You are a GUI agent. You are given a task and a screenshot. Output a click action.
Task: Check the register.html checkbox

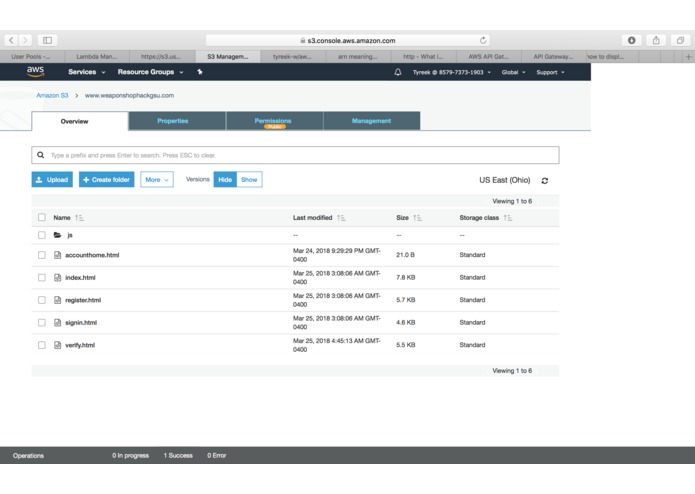pos(42,300)
